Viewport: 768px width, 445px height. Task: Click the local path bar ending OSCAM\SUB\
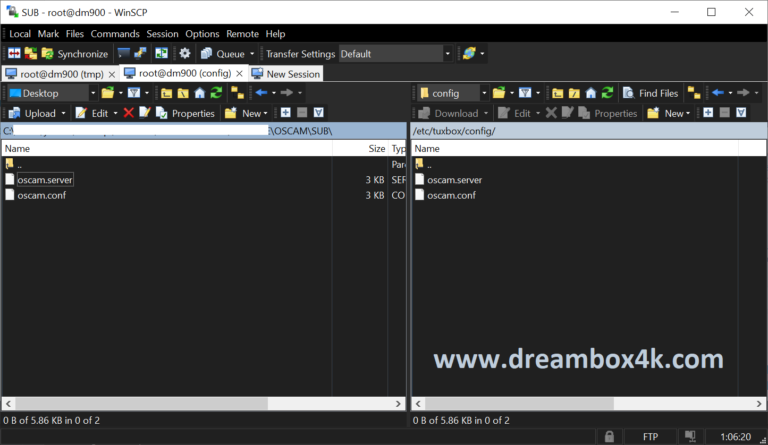(x=204, y=131)
